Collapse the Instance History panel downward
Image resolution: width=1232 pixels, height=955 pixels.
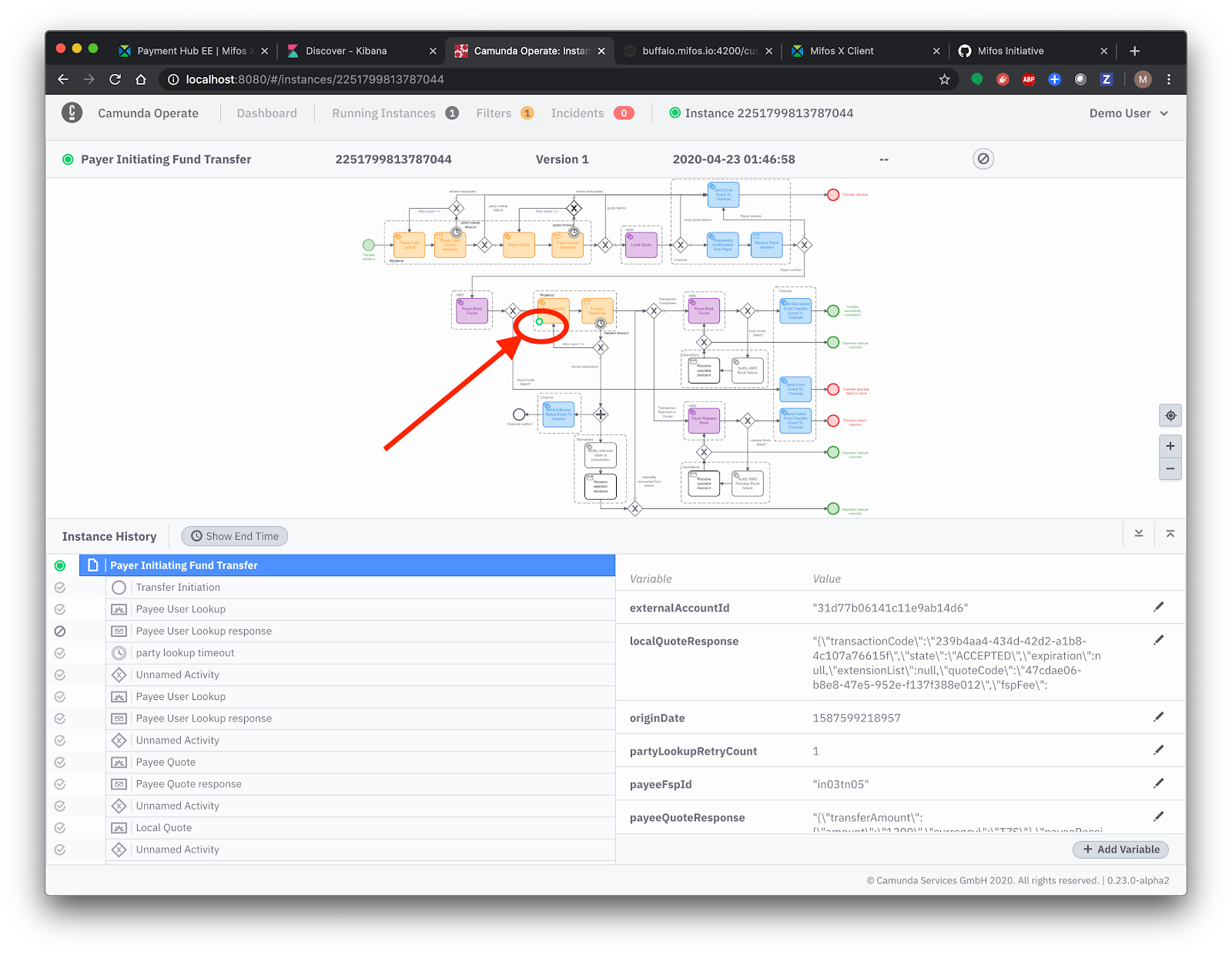point(1139,534)
